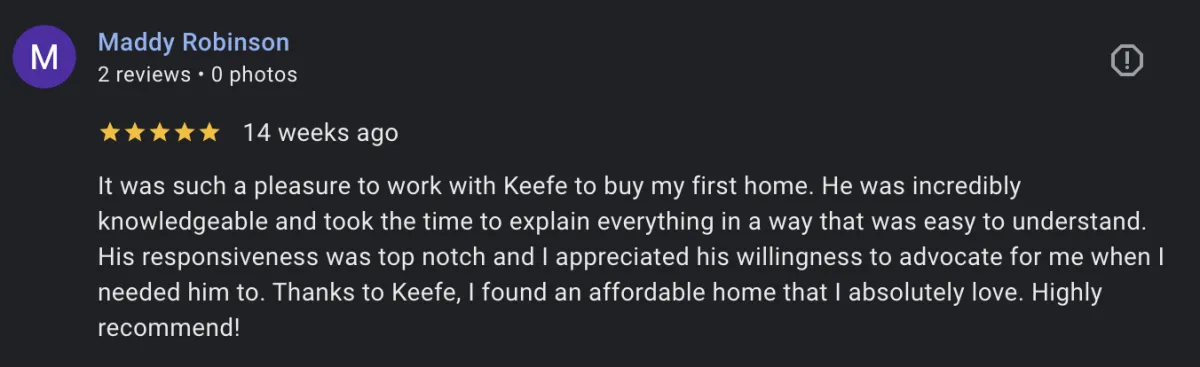1200x367 pixels.
Task: Select the fifth gold rating star
Action: [x=208, y=133]
